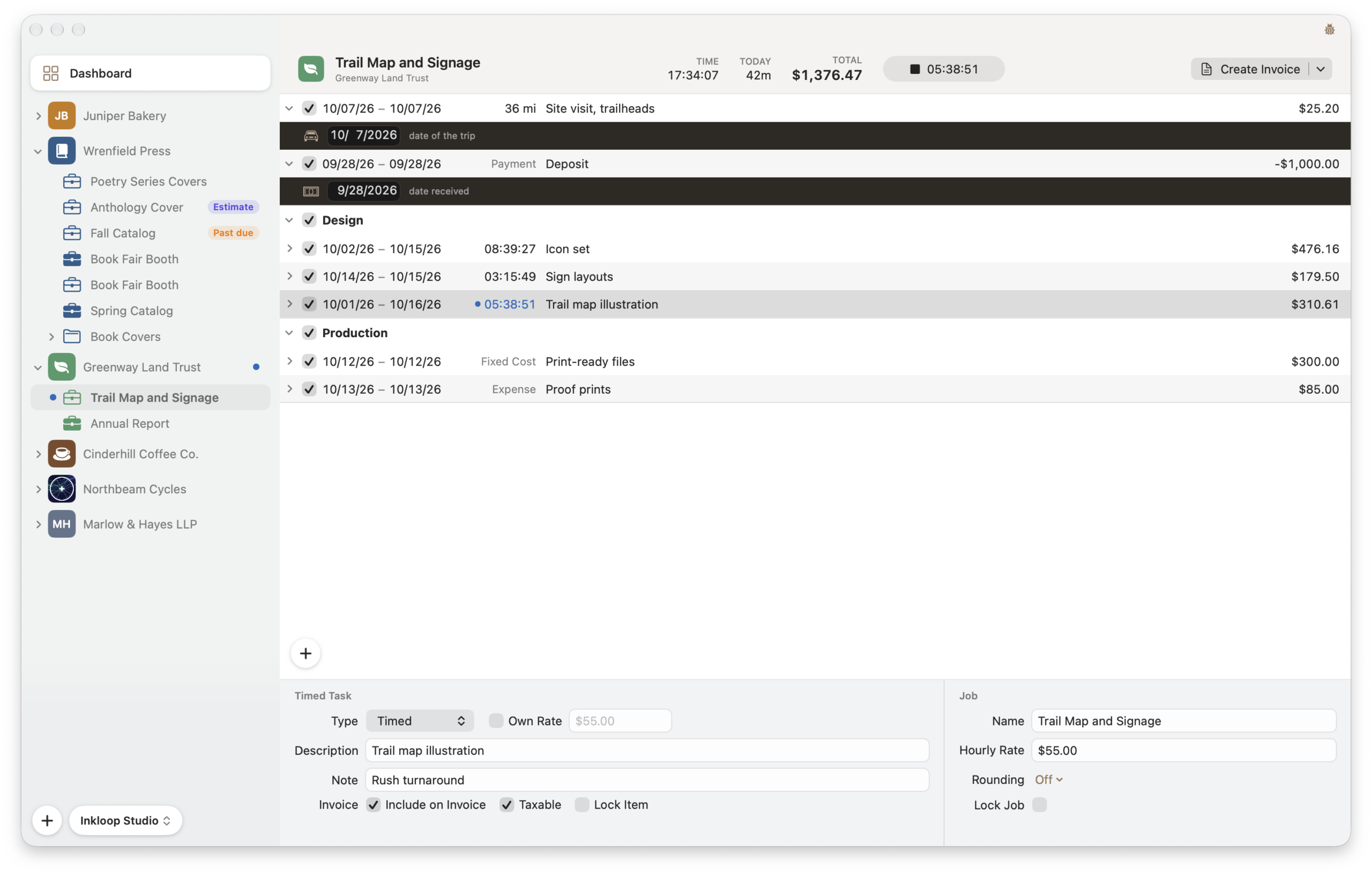This screenshot has width=1372, height=874.
Task: Enable the Lock Item checkbox
Action: pyautogui.click(x=581, y=804)
